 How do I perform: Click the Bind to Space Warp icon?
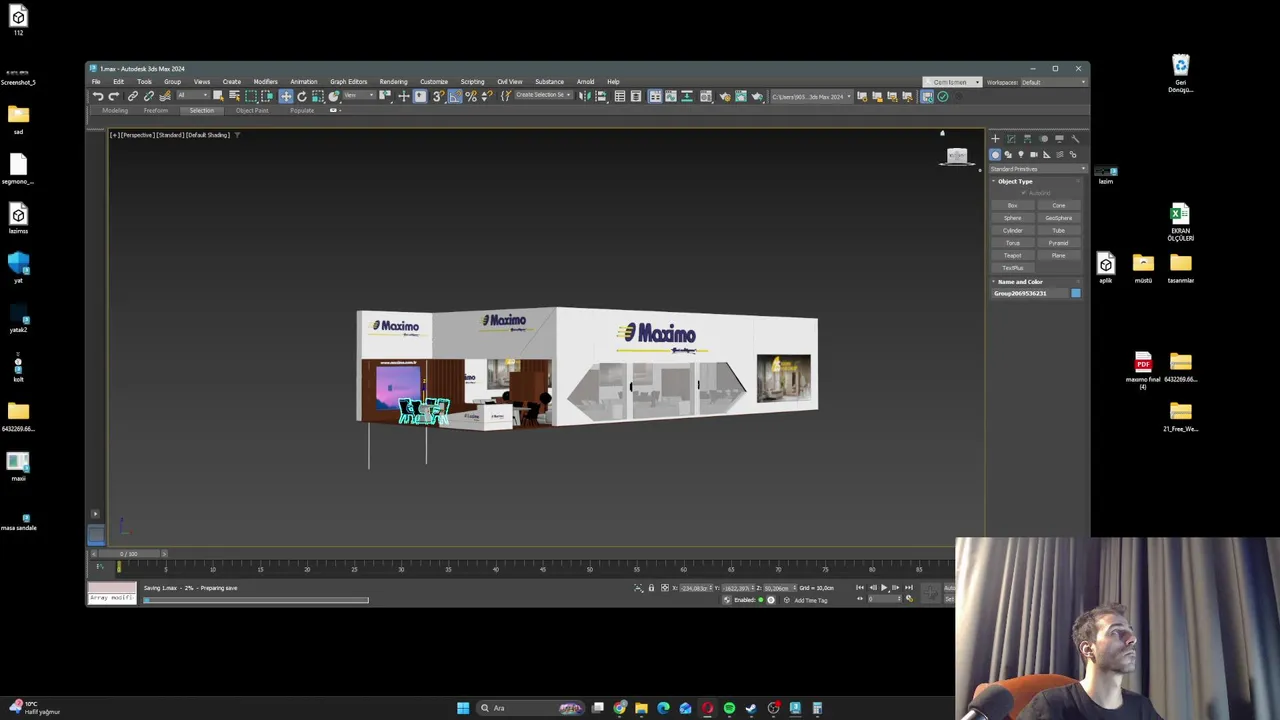165,96
